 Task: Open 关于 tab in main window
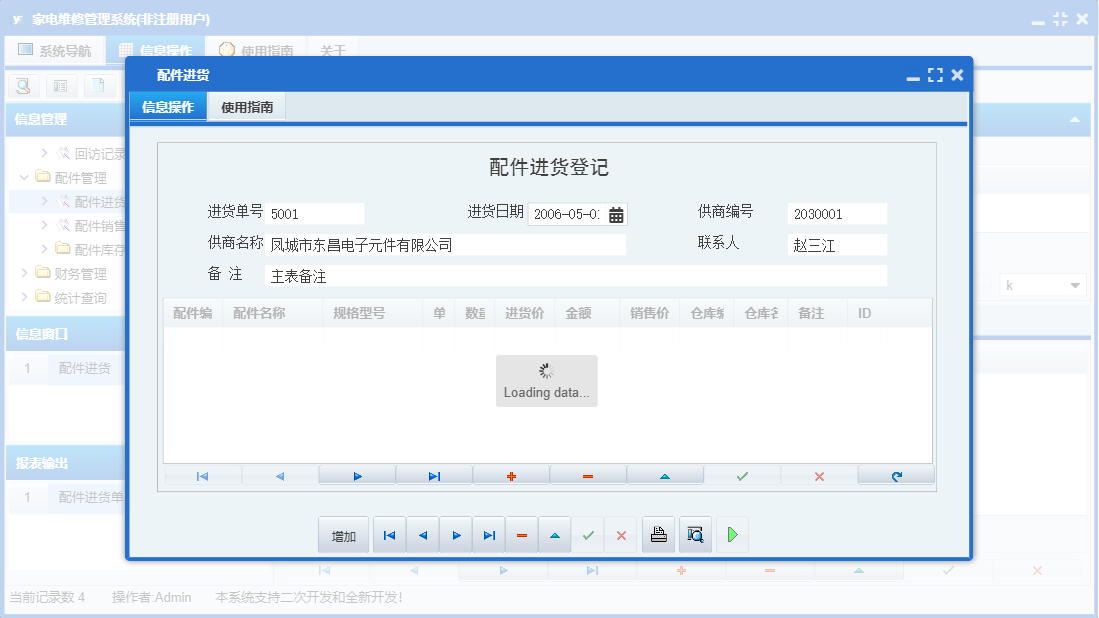point(333,50)
